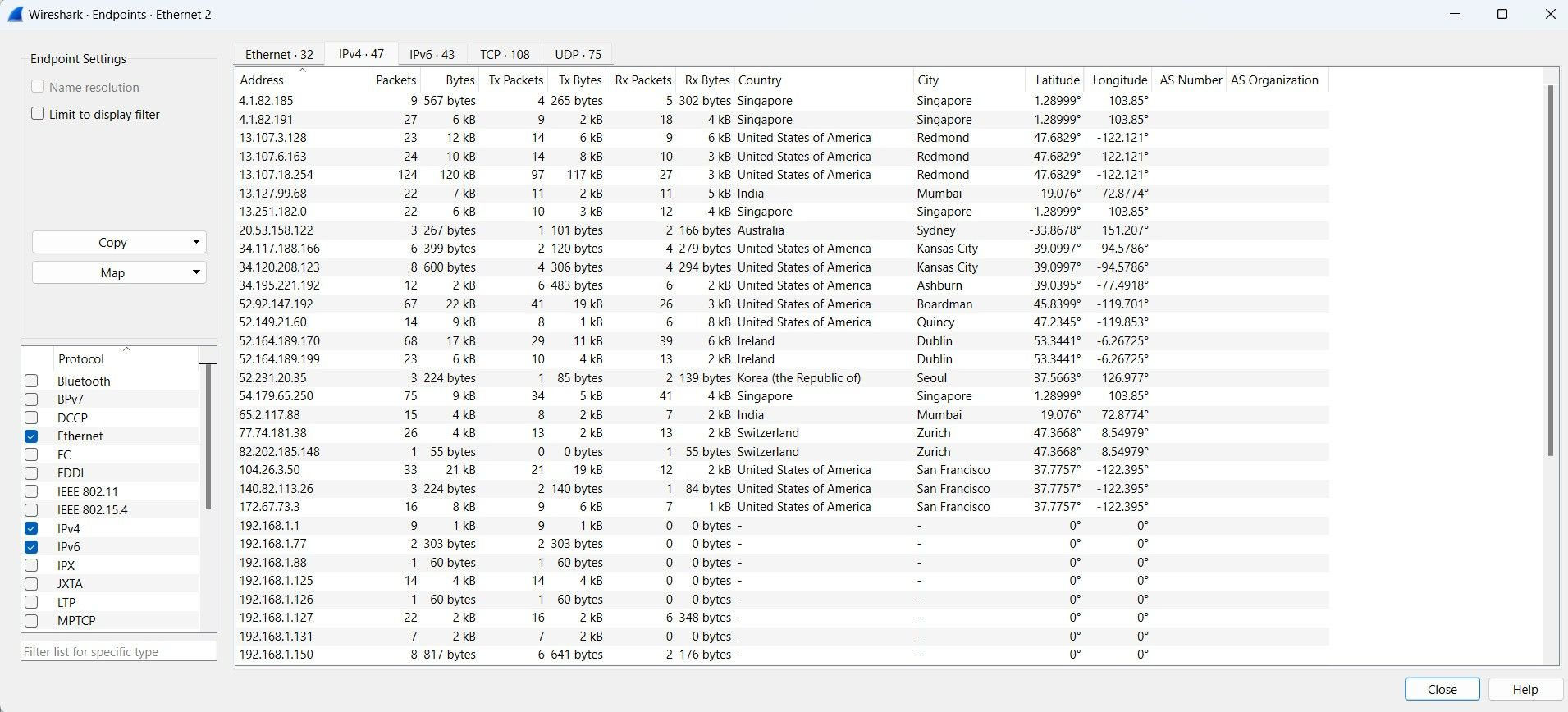Check the DCCP protocol checkbox
Viewport: 1568px width, 712px height.
pos(31,418)
